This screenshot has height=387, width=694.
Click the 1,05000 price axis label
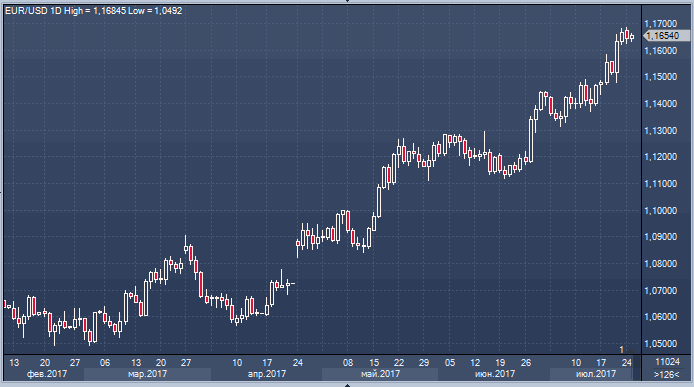pos(661,344)
